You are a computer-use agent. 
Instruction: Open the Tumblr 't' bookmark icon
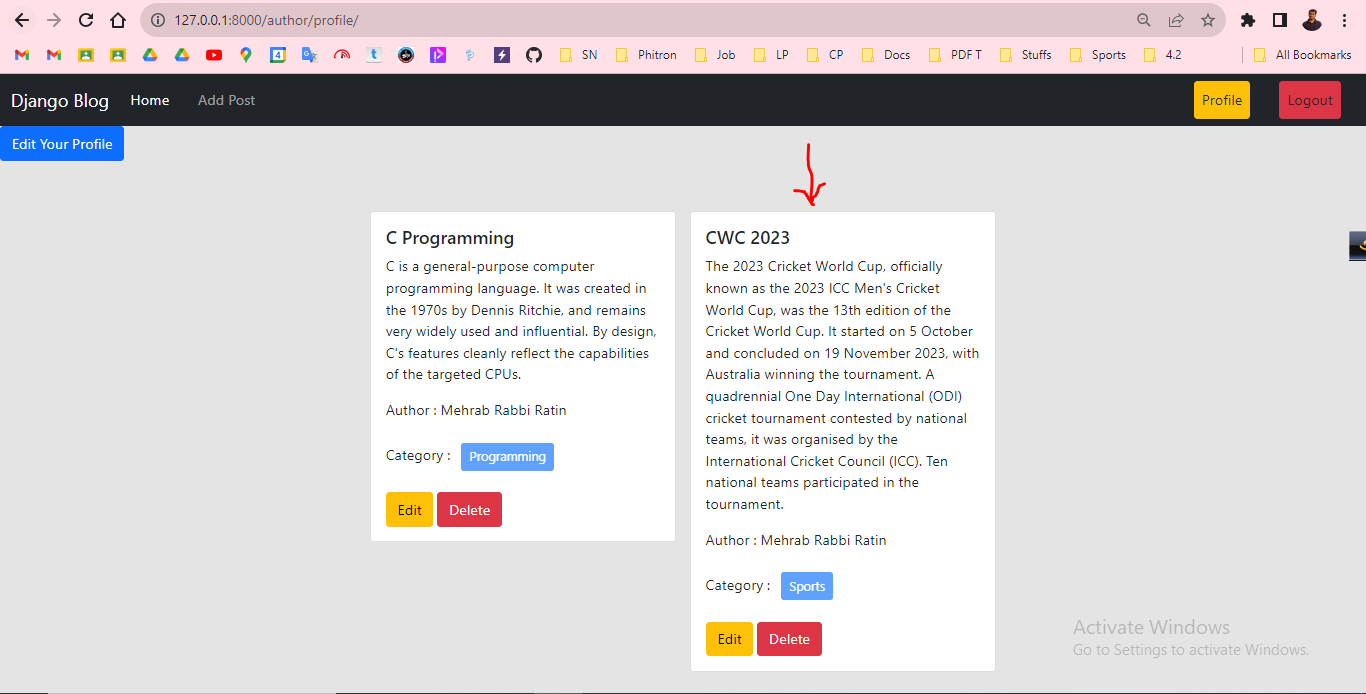[x=374, y=55]
